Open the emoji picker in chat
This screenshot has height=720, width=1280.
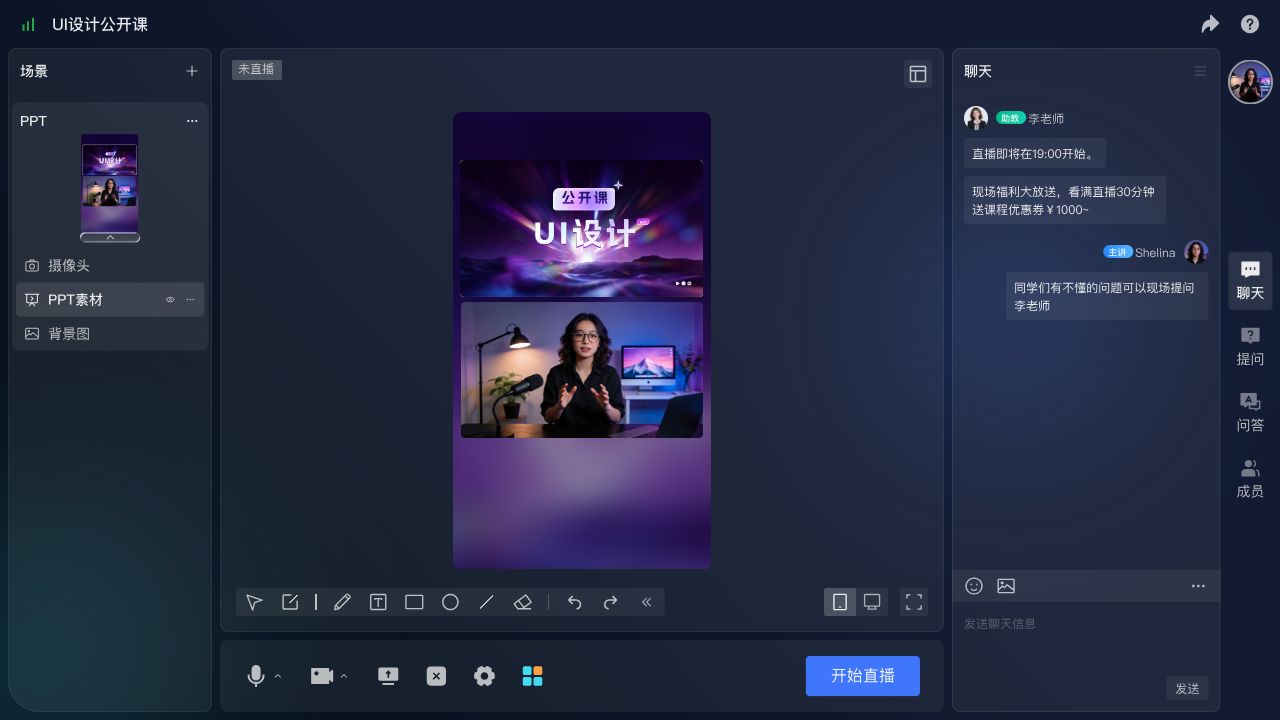pos(974,586)
